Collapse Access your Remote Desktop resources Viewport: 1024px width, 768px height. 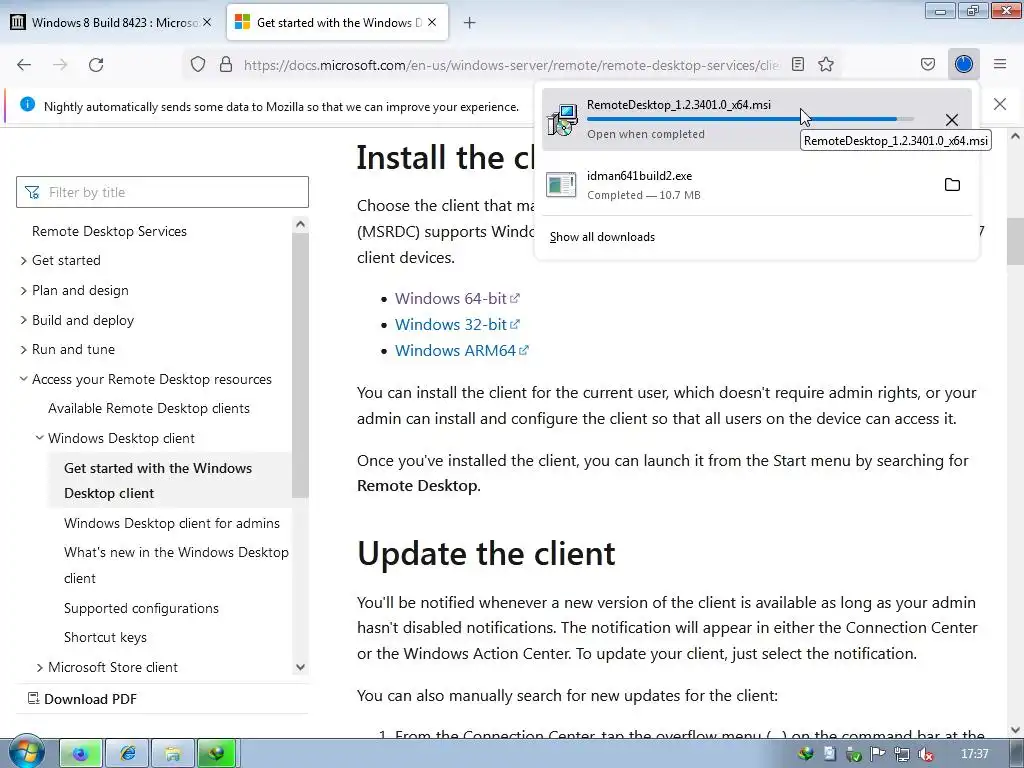pos(24,379)
